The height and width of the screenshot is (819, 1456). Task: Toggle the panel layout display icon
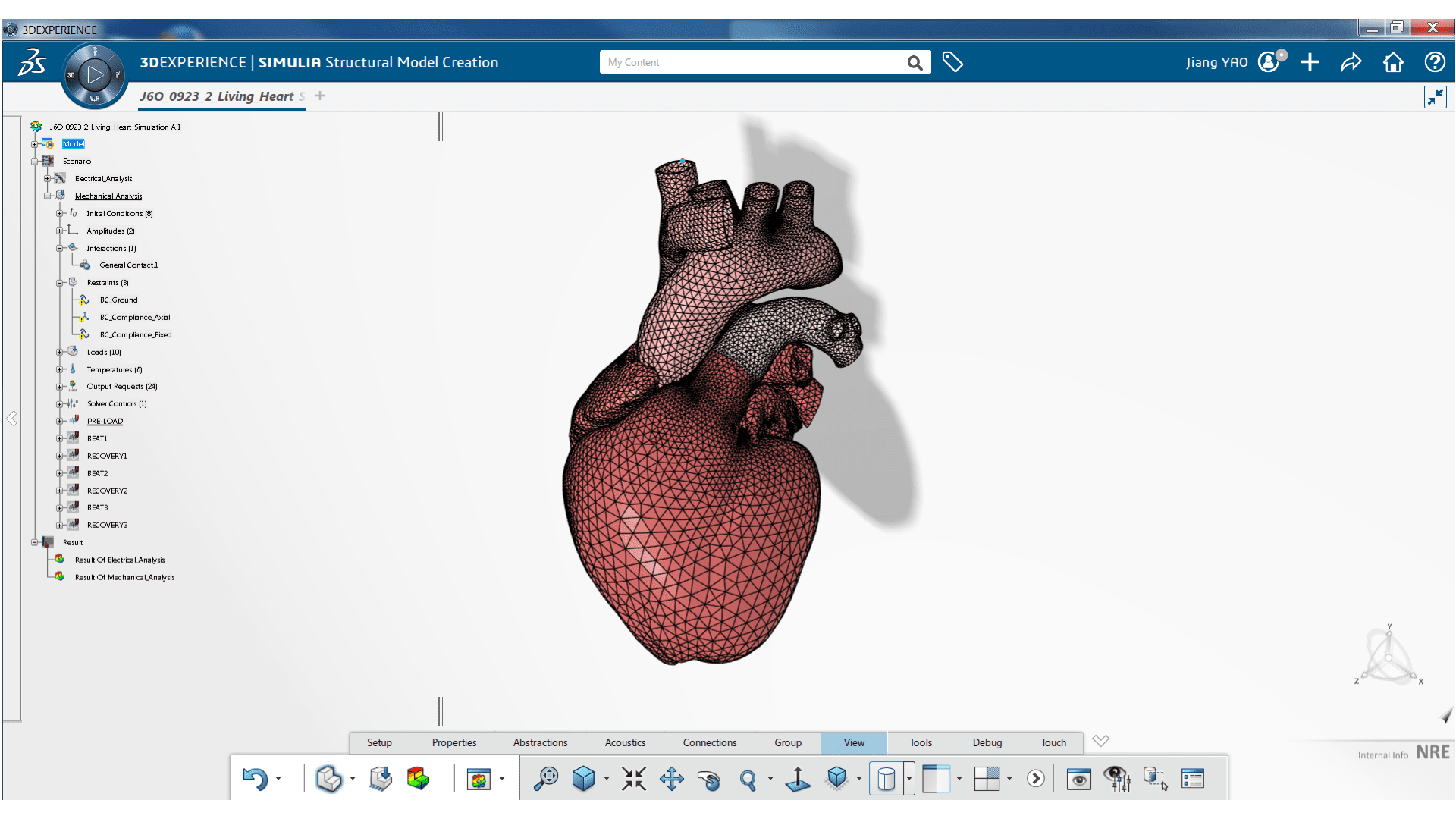pyautogui.click(x=936, y=779)
